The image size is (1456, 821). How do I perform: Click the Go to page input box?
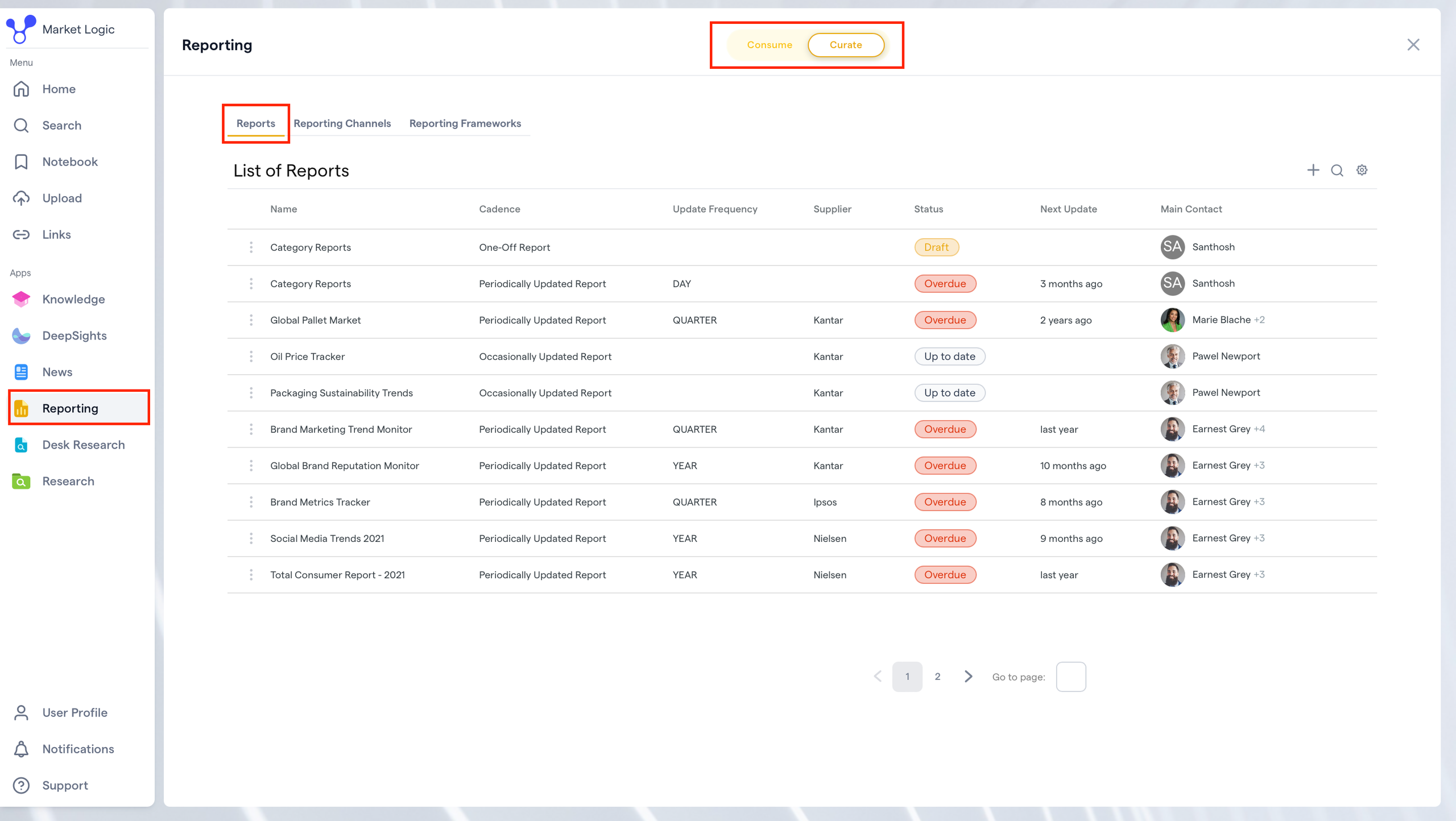[1070, 677]
